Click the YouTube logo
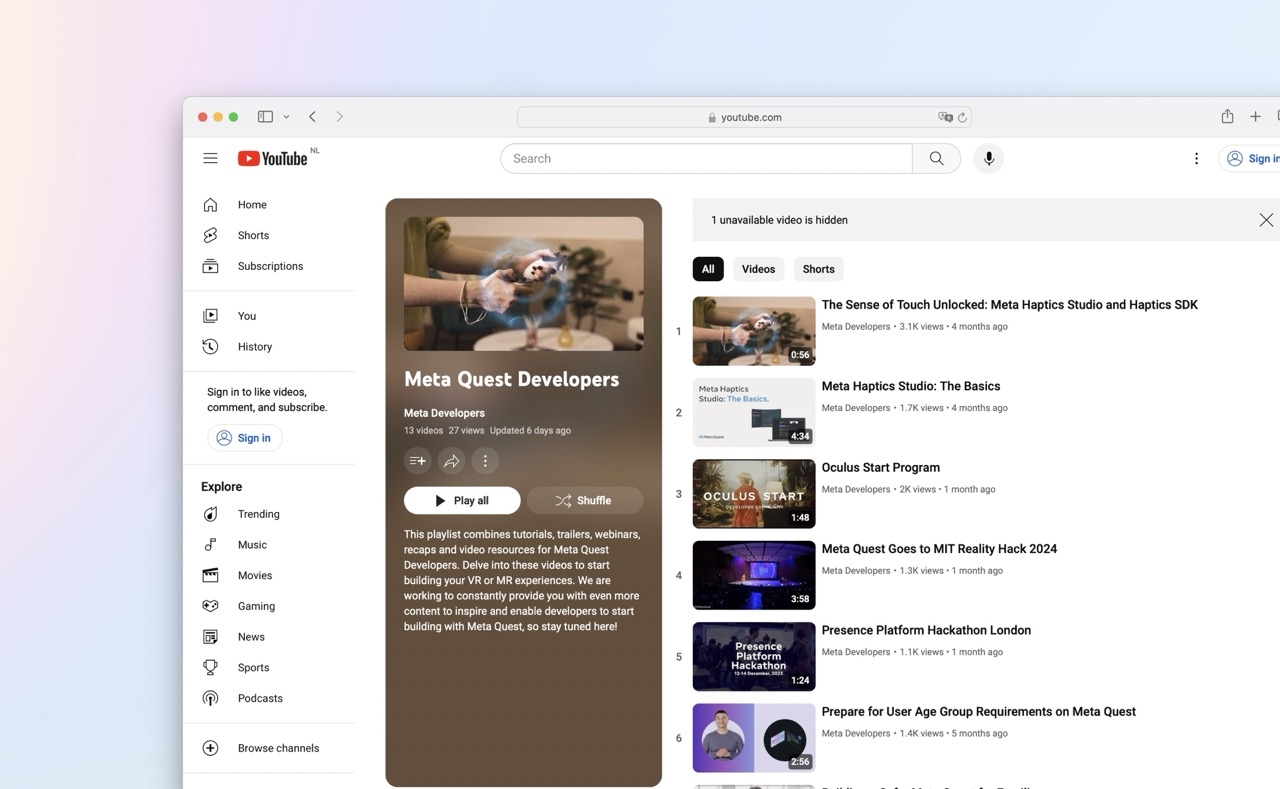 [x=273, y=158]
